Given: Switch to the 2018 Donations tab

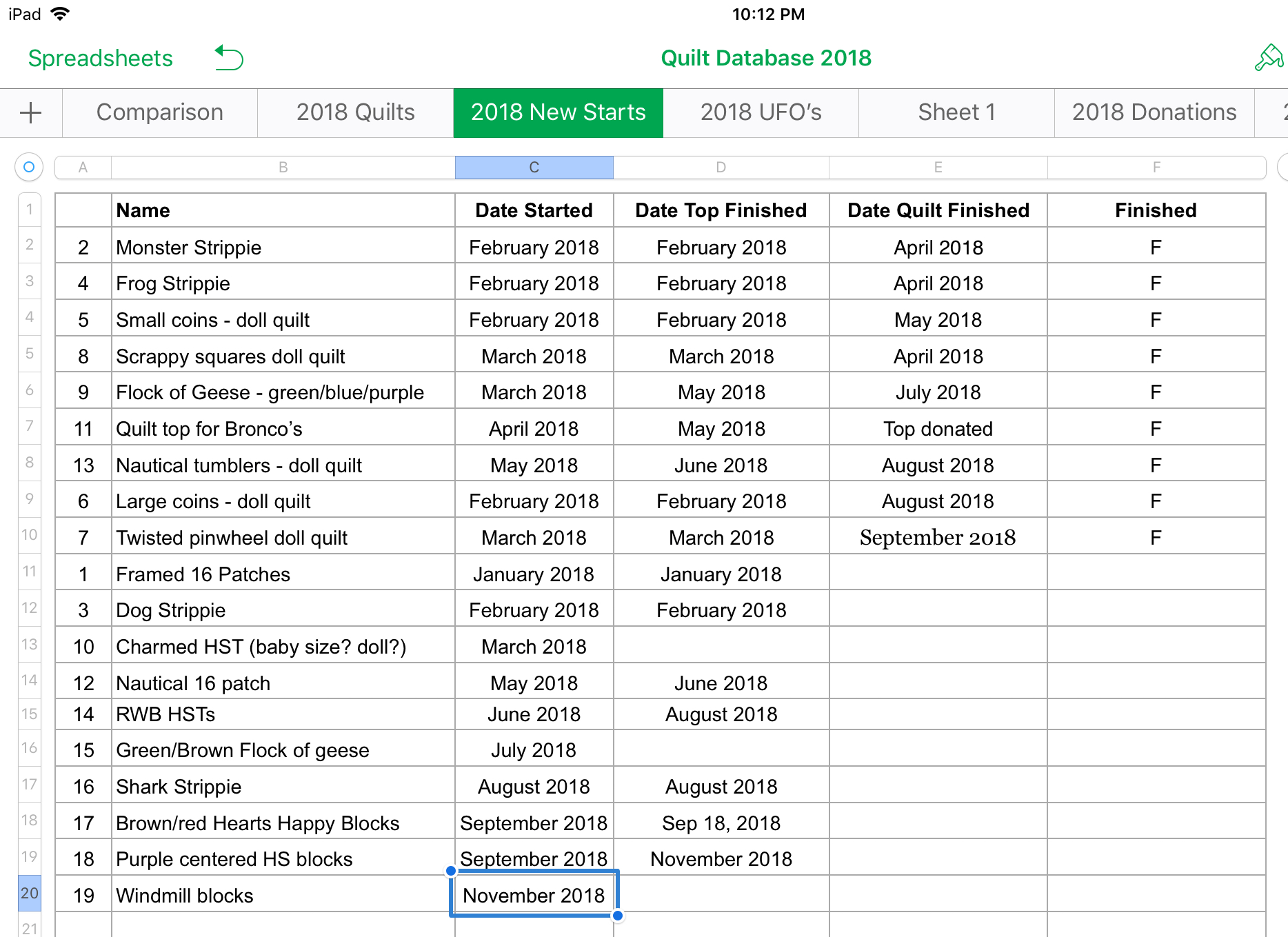Looking at the screenshot, I should (x=1154, y=112).
